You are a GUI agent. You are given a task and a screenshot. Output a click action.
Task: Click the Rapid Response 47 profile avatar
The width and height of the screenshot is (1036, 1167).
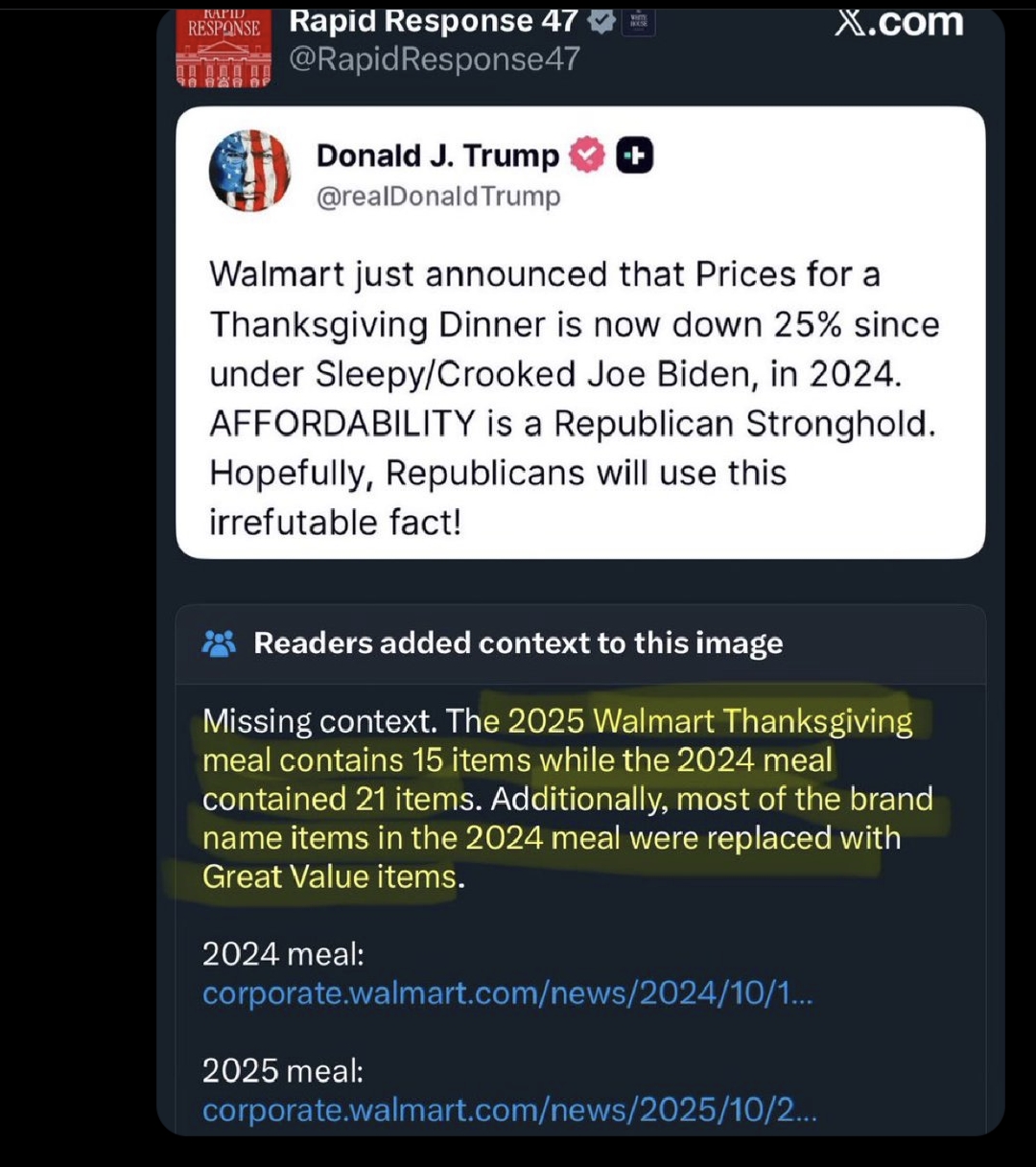tap(224, 48)
